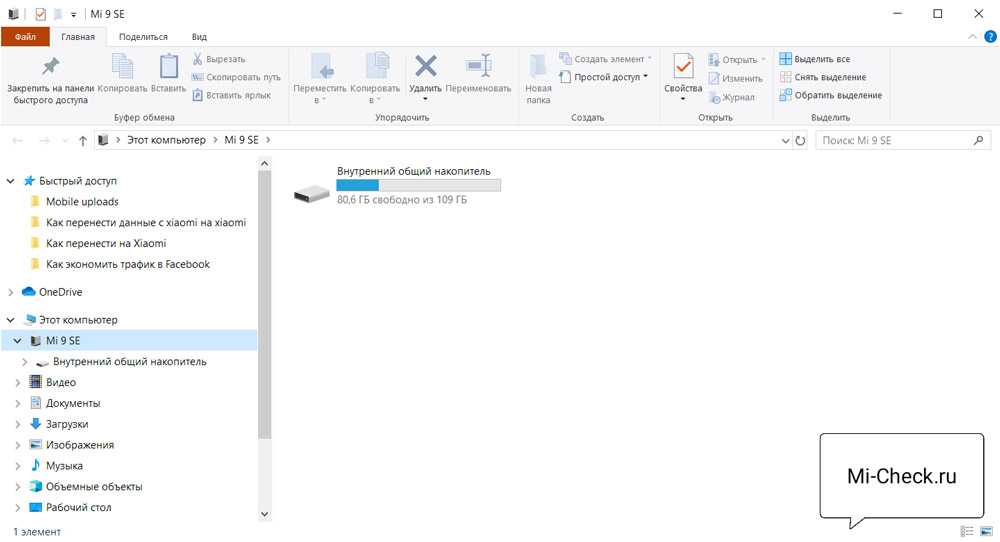Switch to the Вид (View) ribbon tab
This screenshot has height=542, width=1000.
199,37
